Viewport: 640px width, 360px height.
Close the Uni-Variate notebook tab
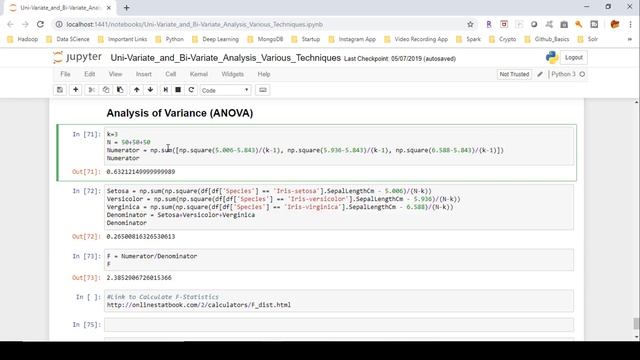coord(109,8)
